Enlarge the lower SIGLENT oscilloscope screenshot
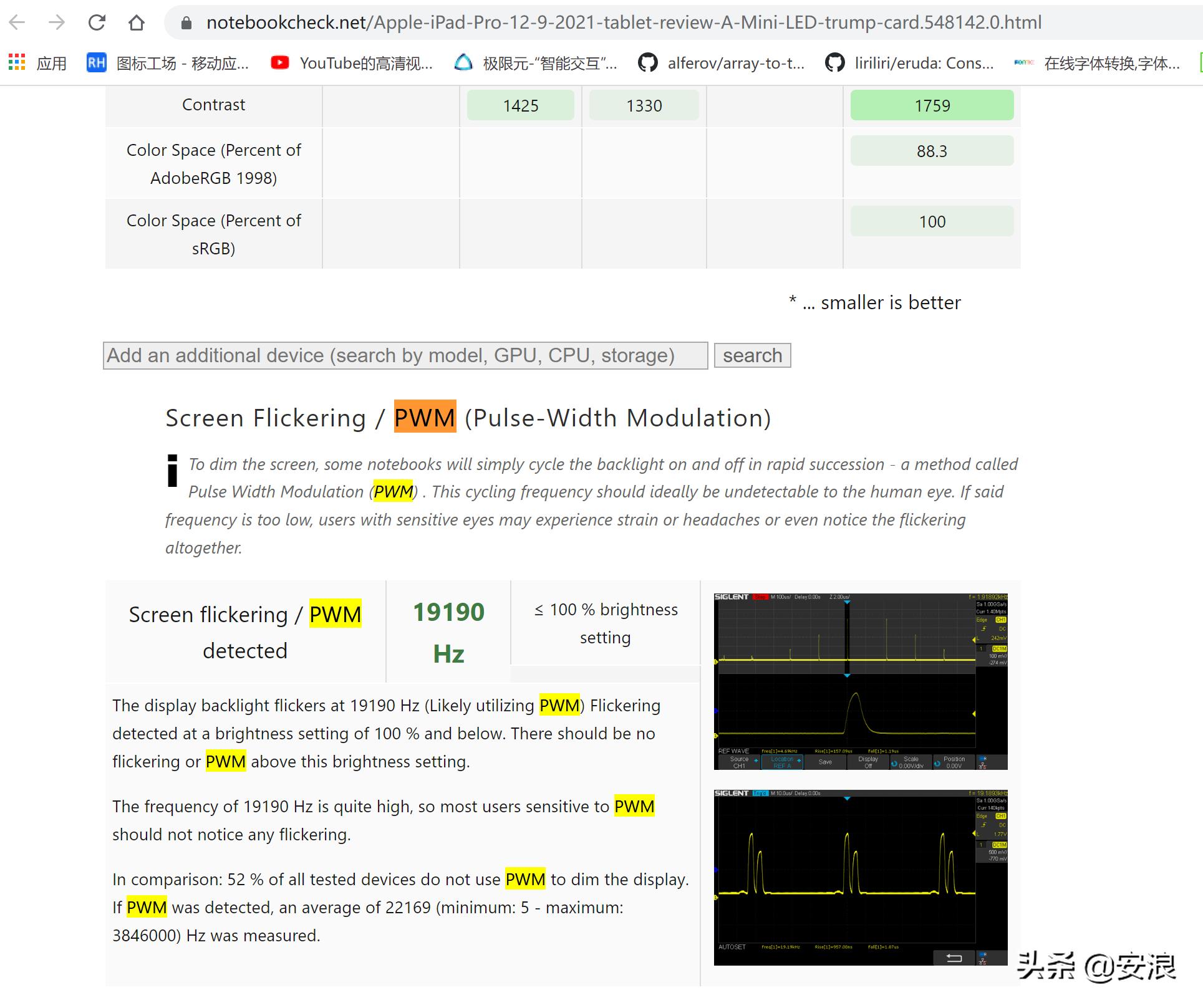Screen dimensions: 1203x1008 tap(860, 877)
